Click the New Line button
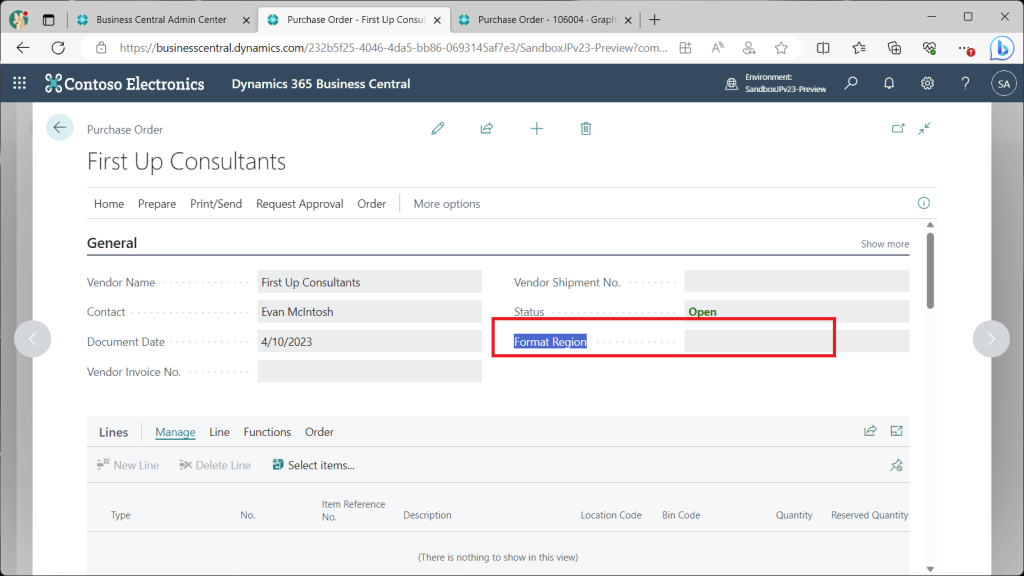This screenshot has height=576, width=1024. [x=128, y=465]
